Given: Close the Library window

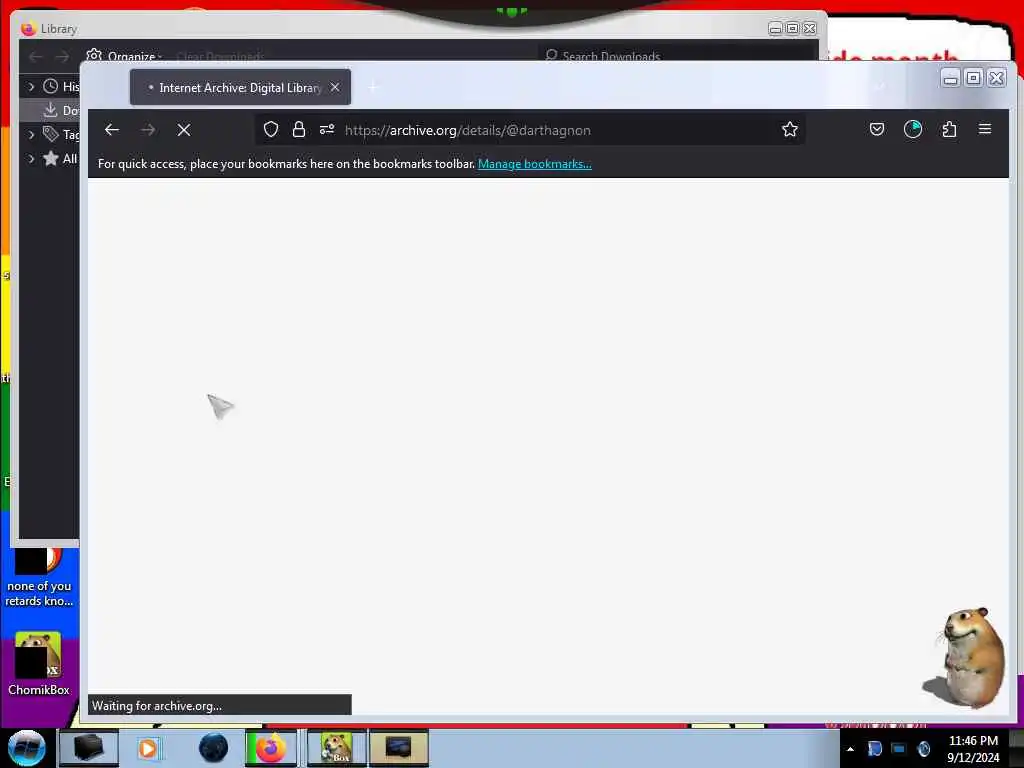Looking at the screenshot, I should 810,29.
